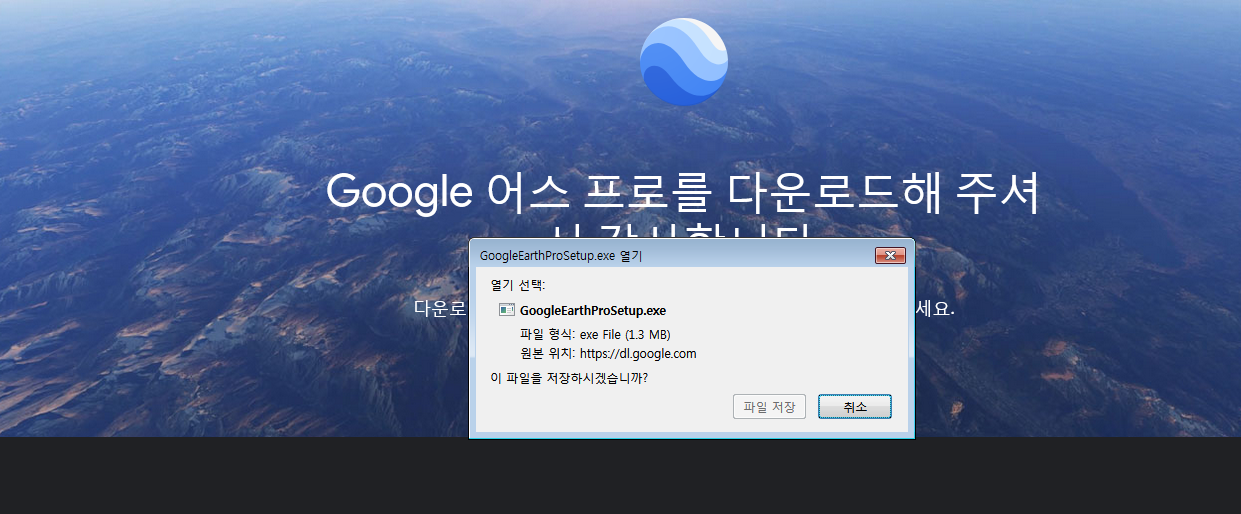1241x514 pixels.
Task: Select the GoogleEarthProSetup.exe file name
Action: pos(593,310)
